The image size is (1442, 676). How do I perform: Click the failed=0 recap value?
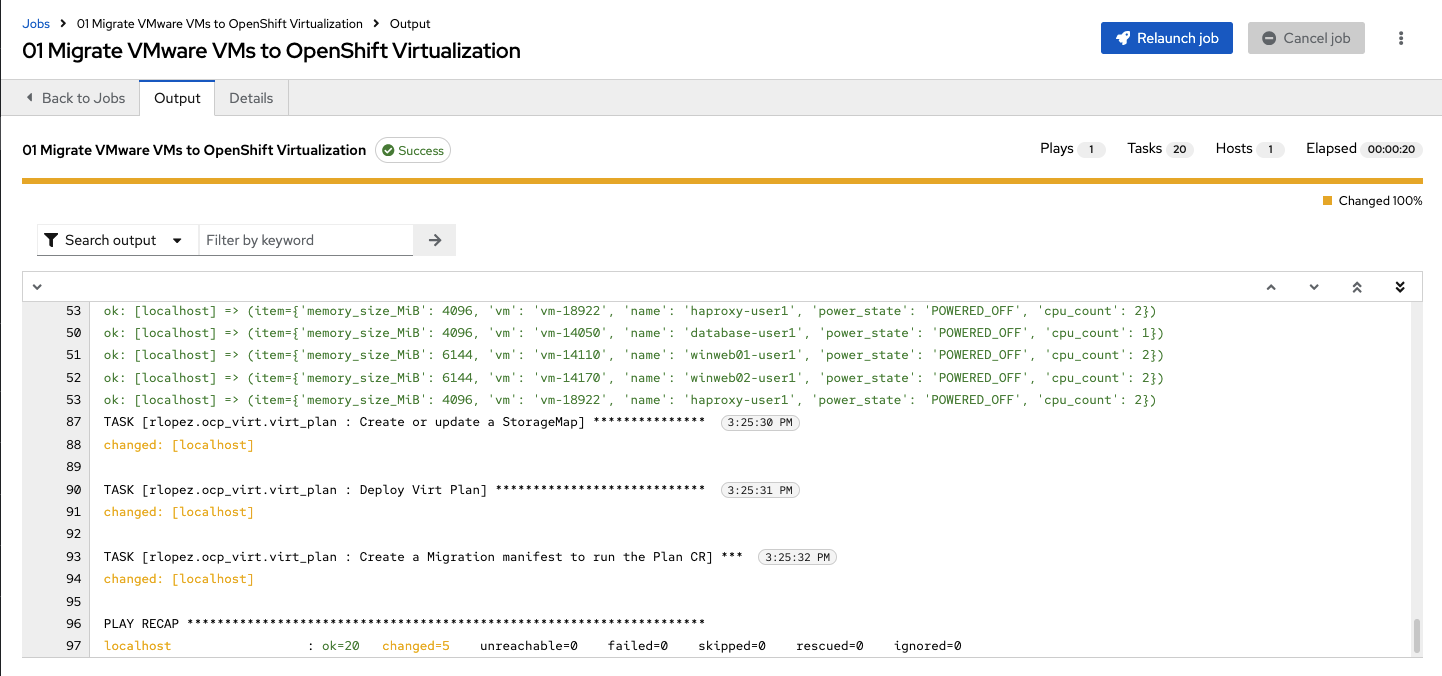(638, 646)
